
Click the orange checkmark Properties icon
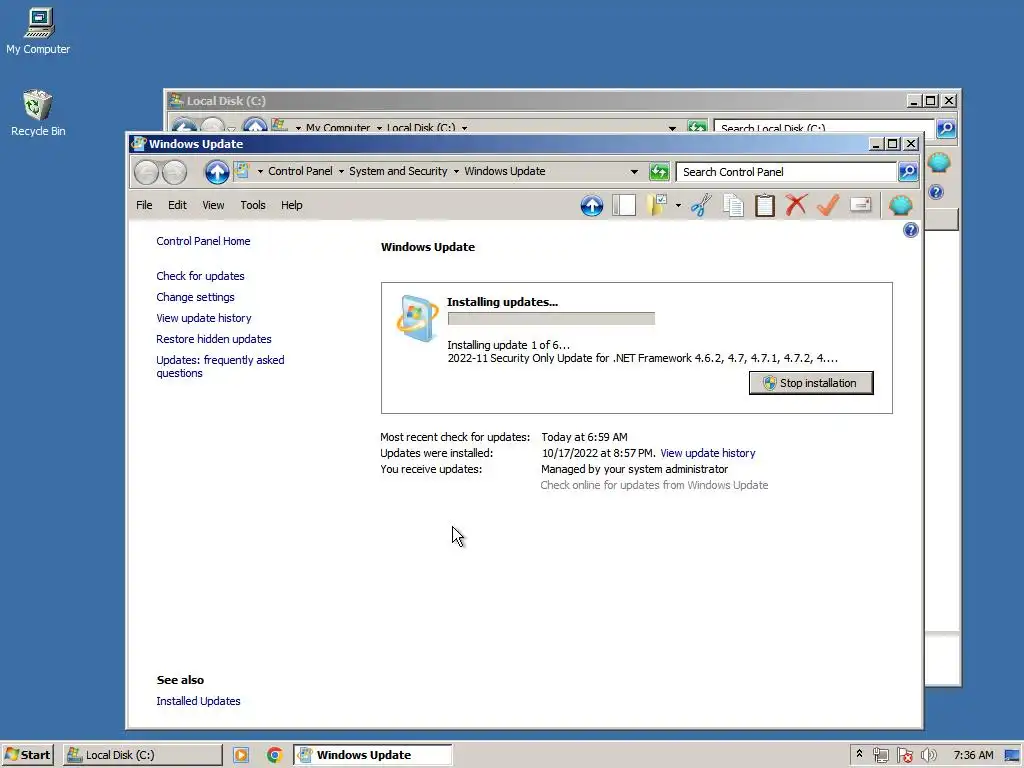pos(828,205)
